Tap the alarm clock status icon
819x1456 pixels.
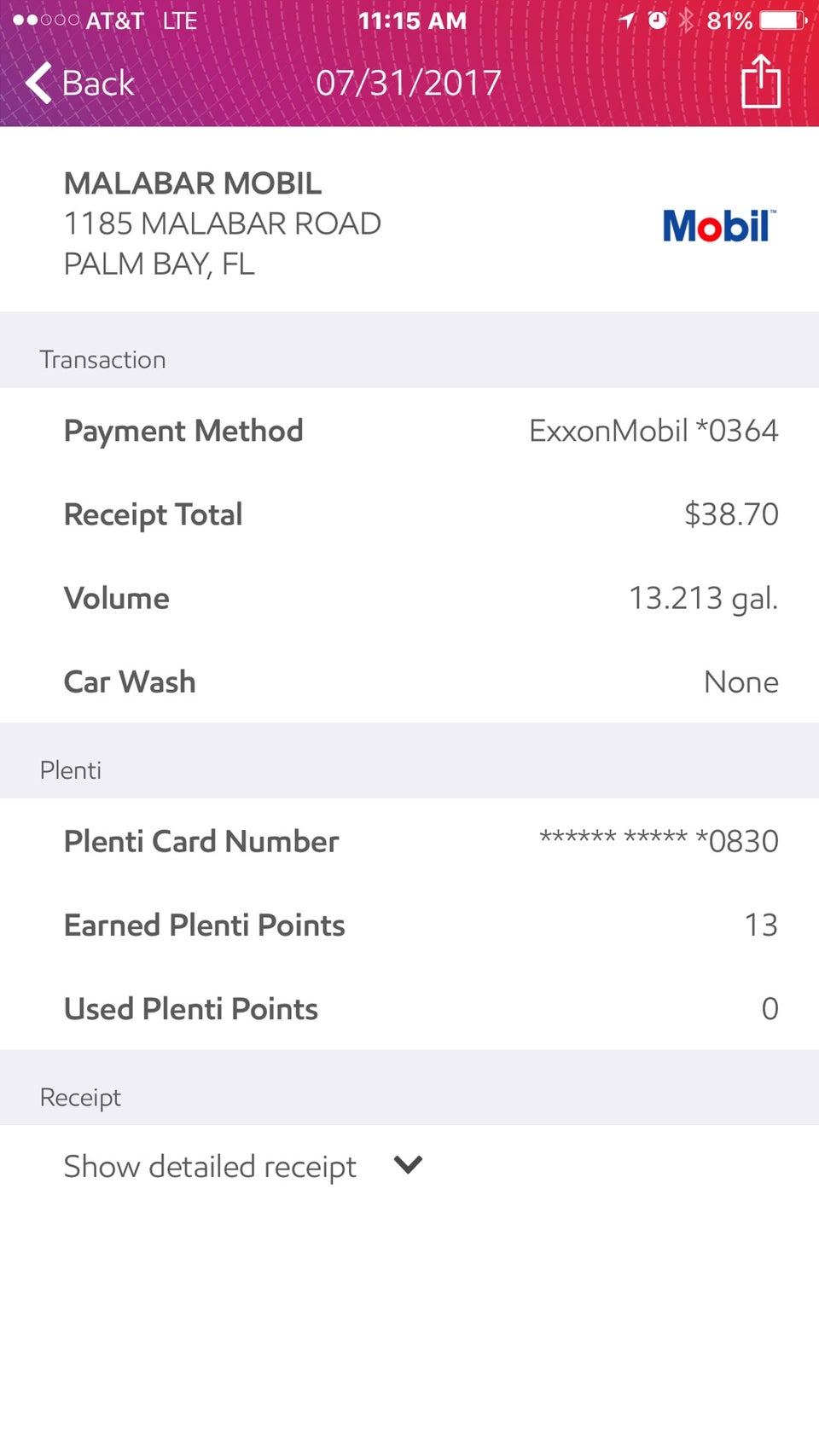tap(657, 20)
